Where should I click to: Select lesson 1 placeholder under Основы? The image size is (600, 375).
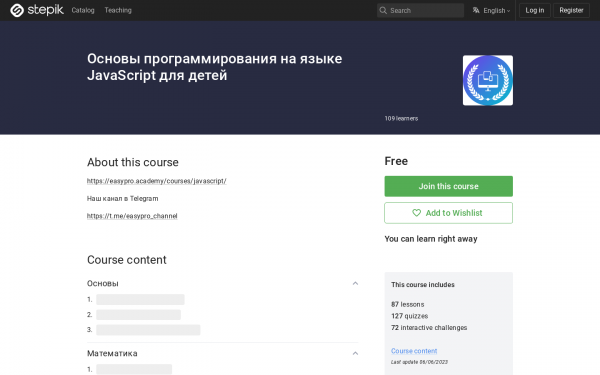(140, 299)
